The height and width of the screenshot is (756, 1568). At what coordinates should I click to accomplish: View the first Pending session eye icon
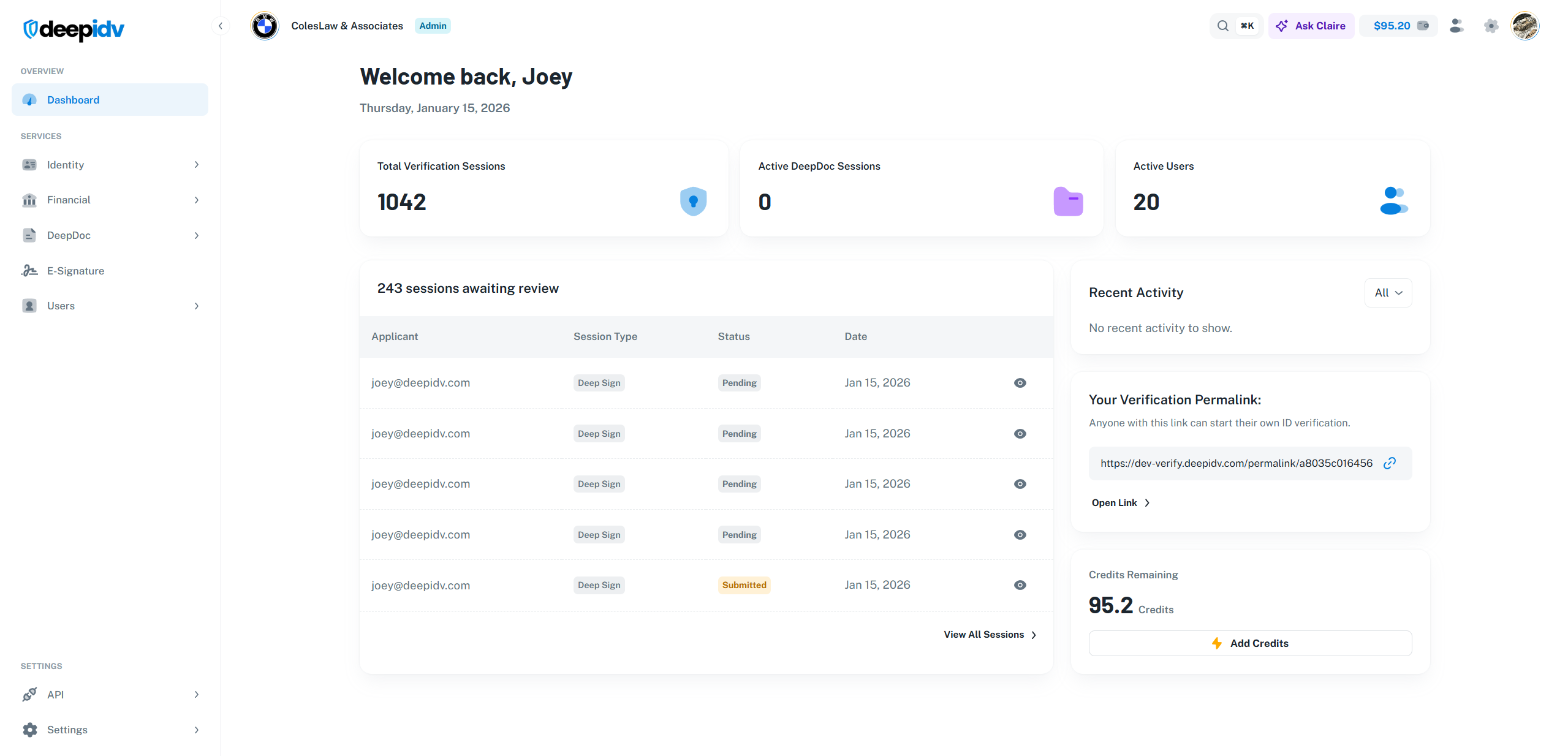[1020, 383]
